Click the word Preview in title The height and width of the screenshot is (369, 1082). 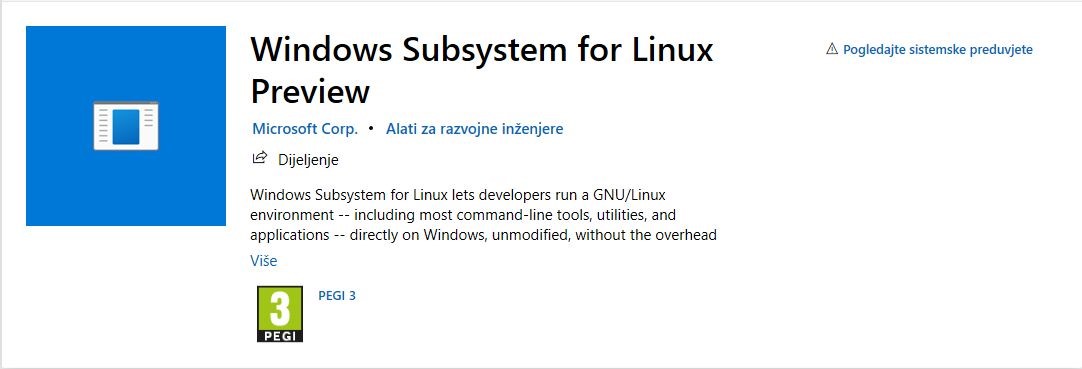coord(310,90)
